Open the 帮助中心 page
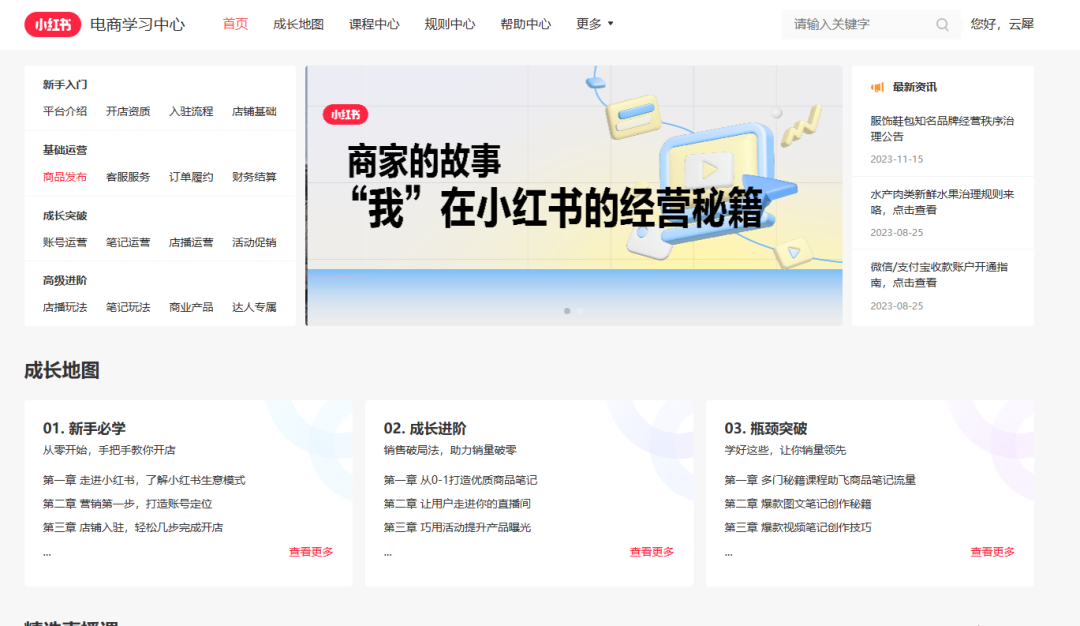The height and width of the screenshot is (626, 1080). coord(526,23)
